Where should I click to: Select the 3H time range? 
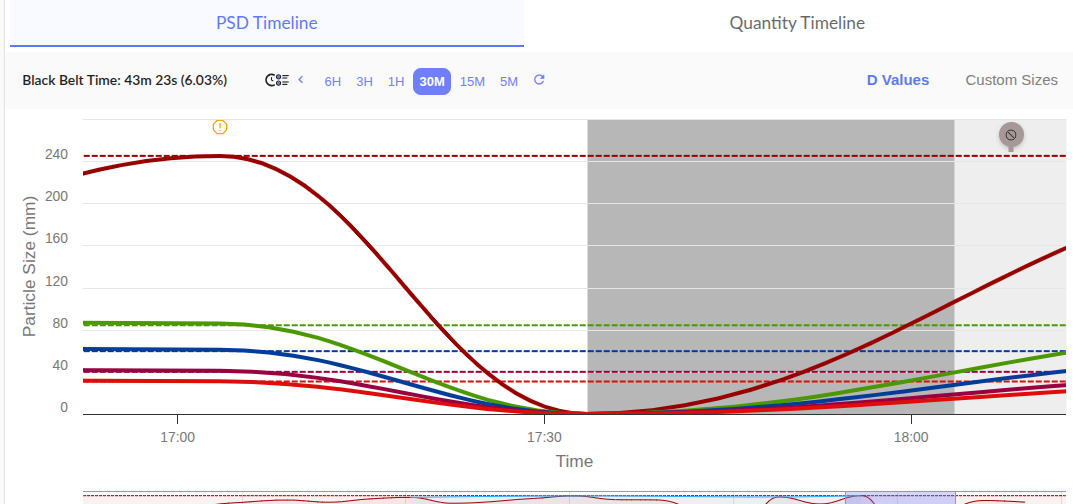click(x=365, y=81)
